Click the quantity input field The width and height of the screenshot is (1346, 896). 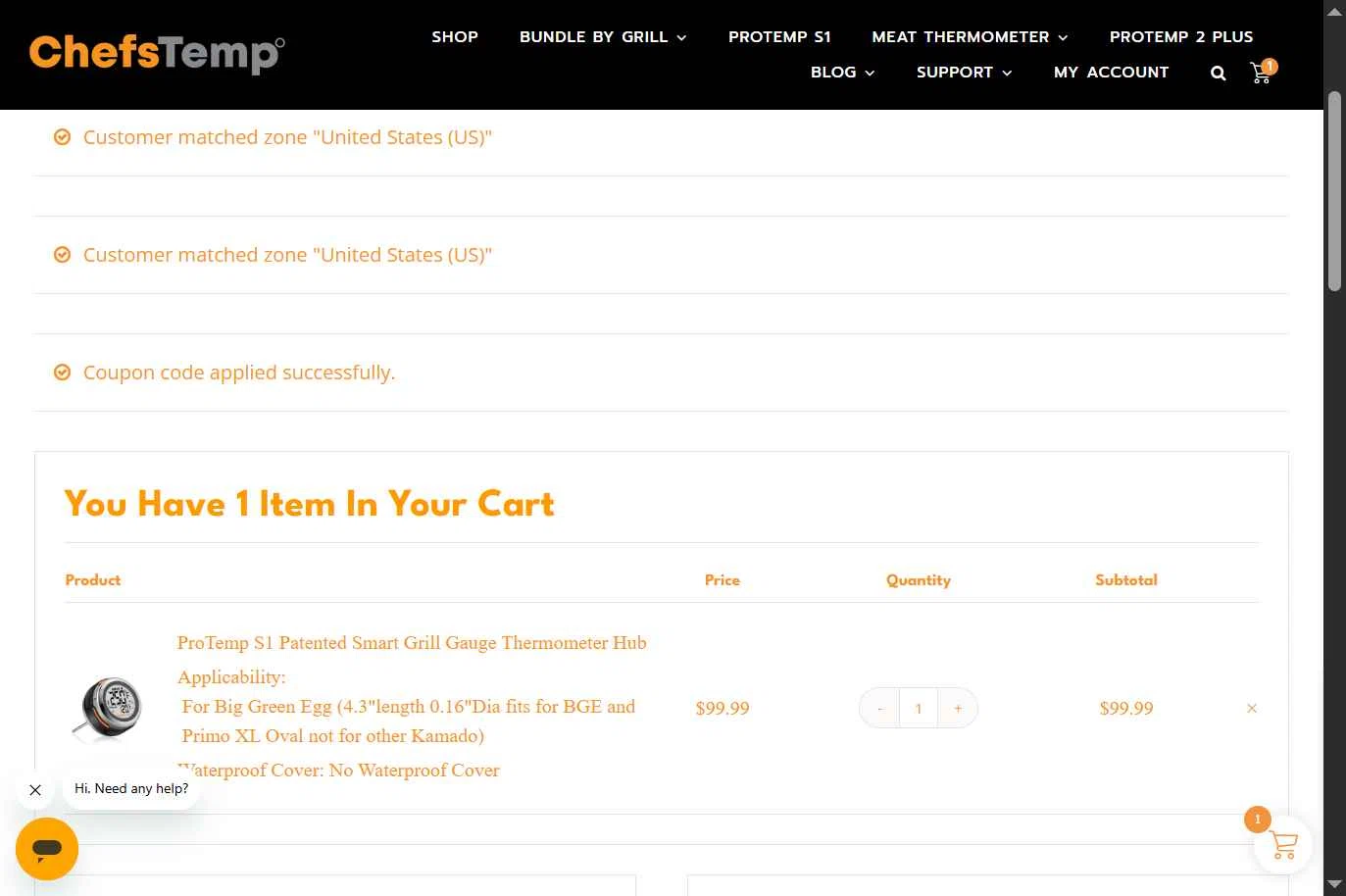(x=919, y=708)
